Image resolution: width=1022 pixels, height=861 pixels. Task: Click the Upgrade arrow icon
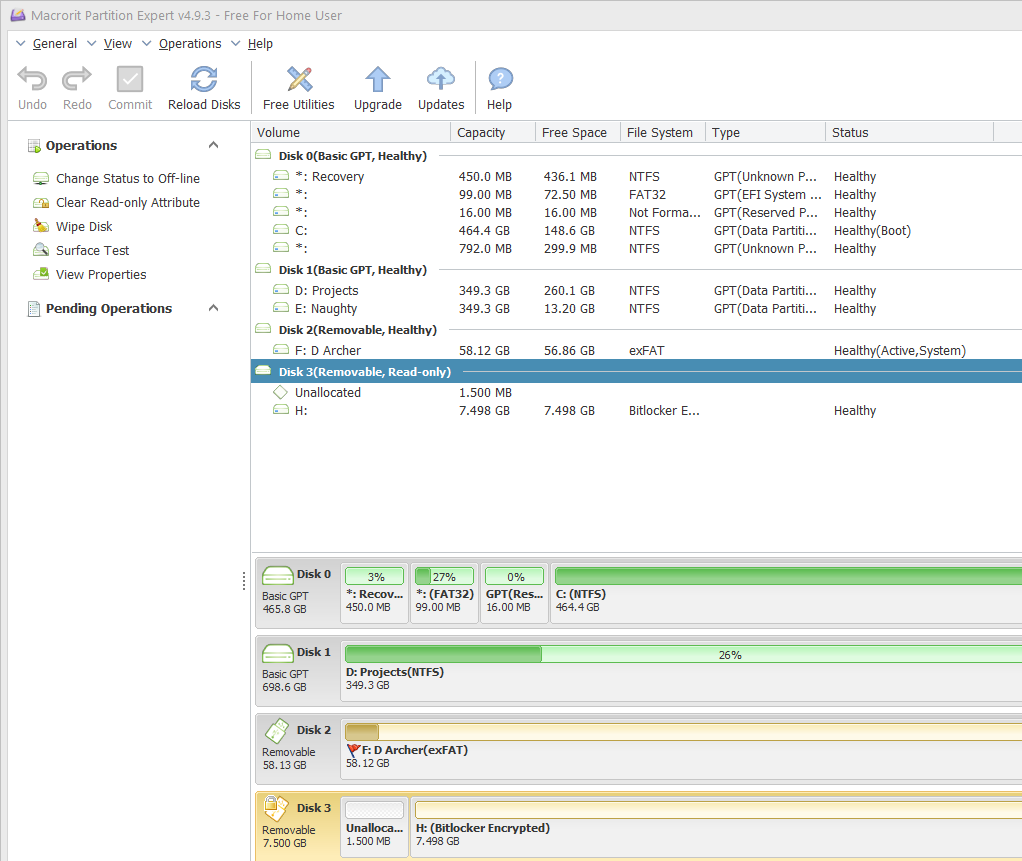click(377, 79)
